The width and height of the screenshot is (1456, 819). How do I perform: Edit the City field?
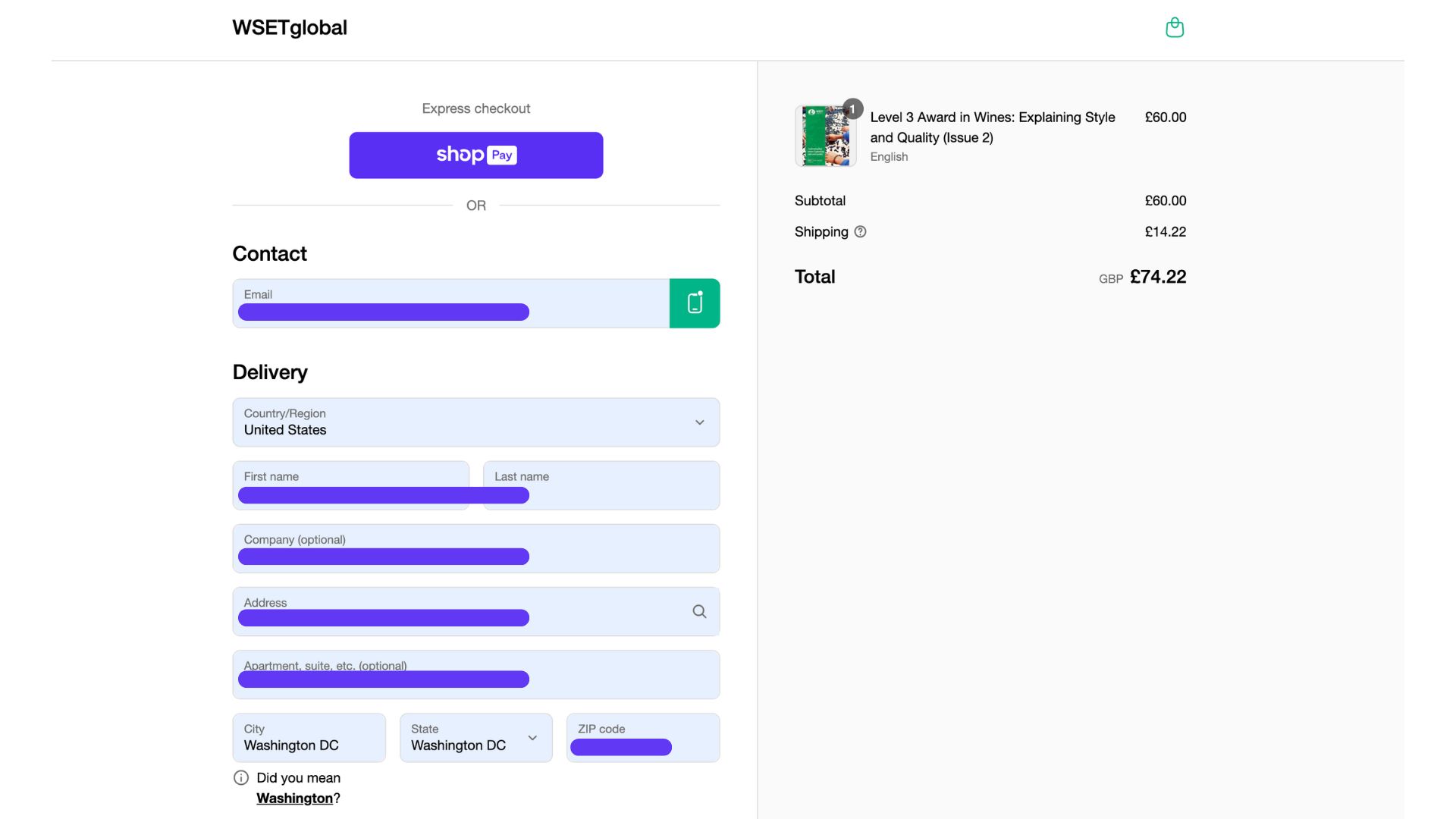tap(309, 738)
